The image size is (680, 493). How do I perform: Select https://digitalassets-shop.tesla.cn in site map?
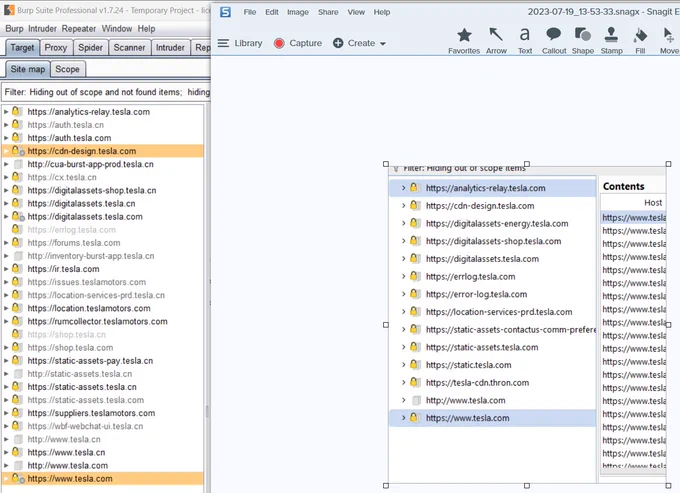pos(92,190)
